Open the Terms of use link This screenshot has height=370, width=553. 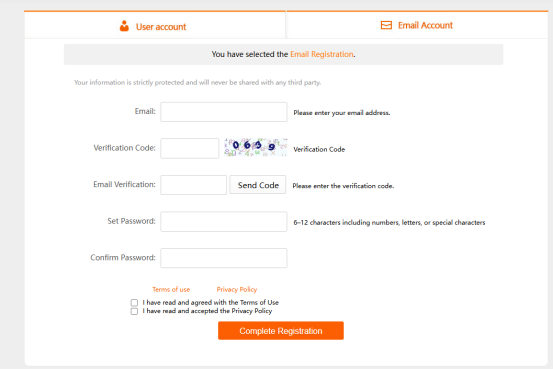coord(171,290)
